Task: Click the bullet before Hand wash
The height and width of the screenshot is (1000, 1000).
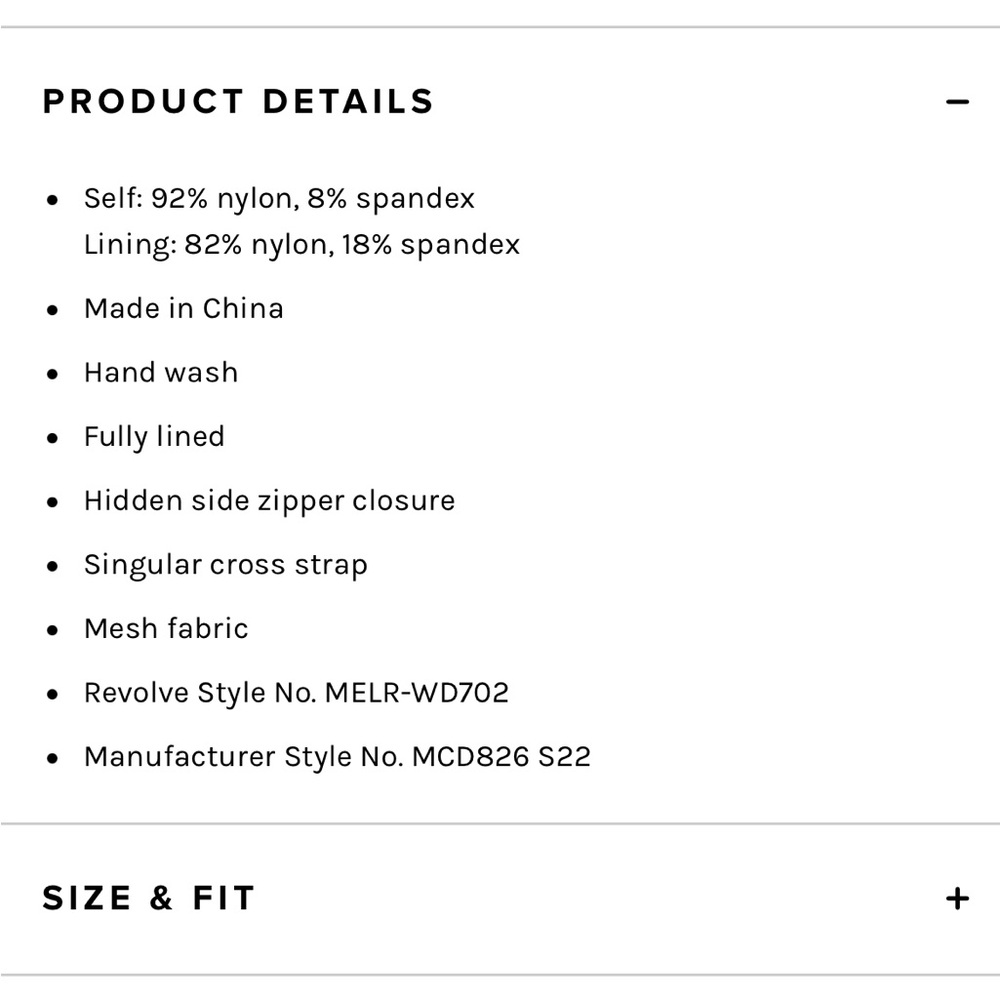Action: (x=53, y=374)
